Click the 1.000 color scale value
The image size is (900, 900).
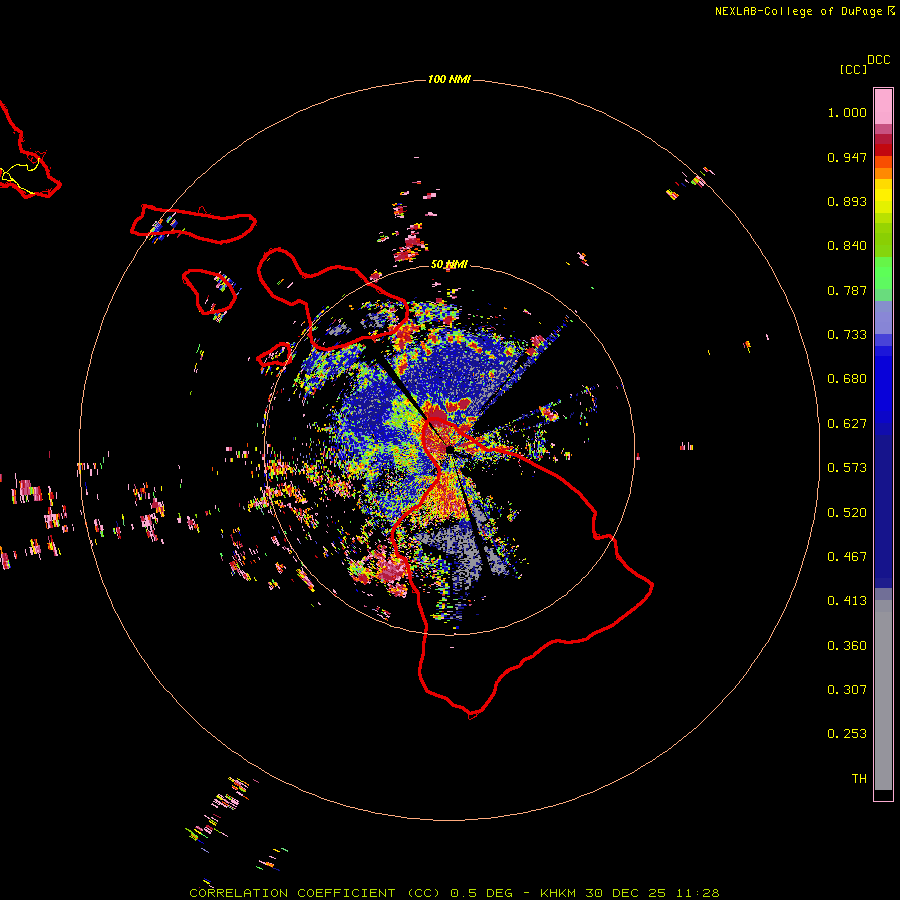[847, 112]
